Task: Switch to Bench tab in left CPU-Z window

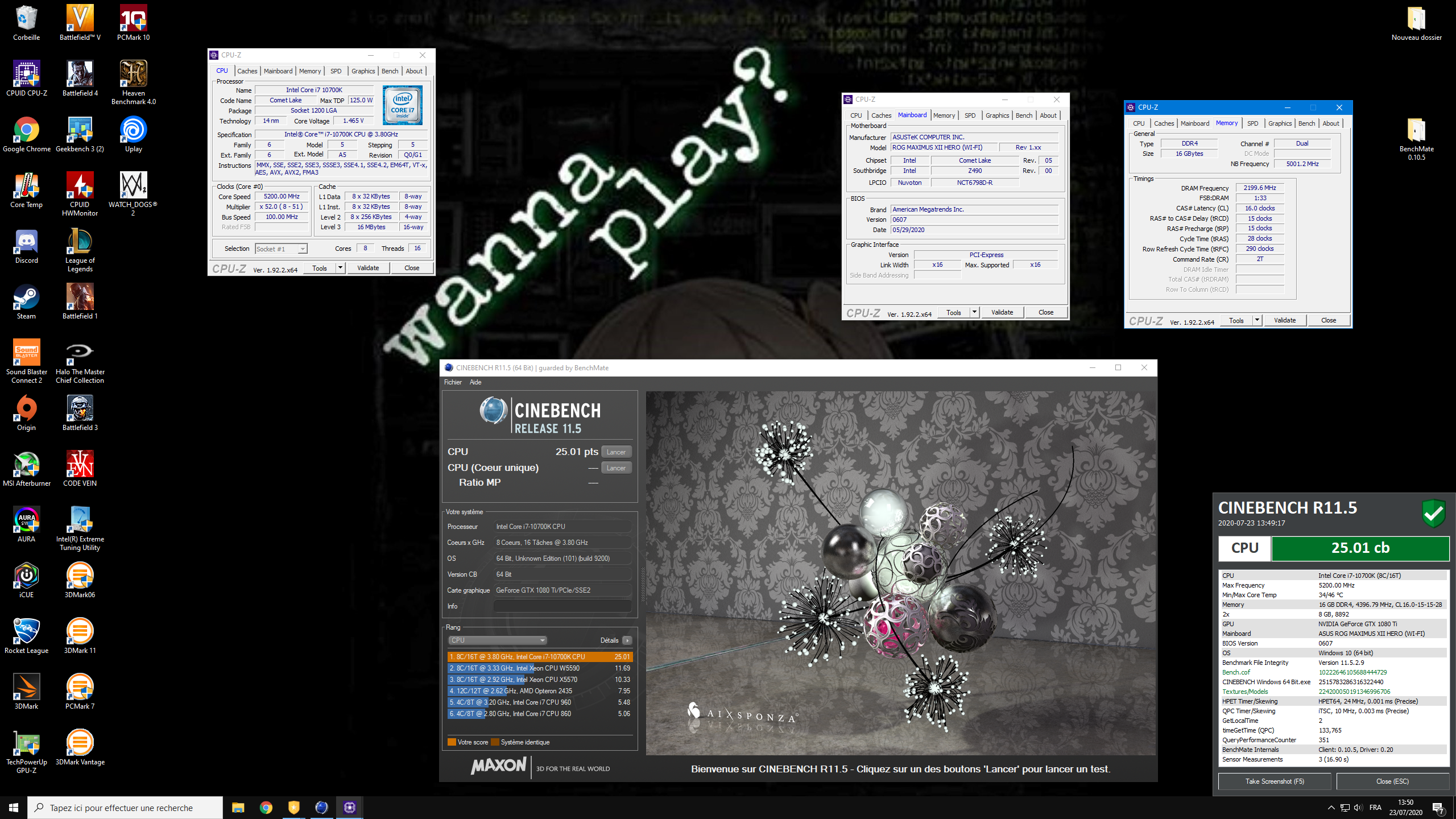Action: click(x=390, y=71)
